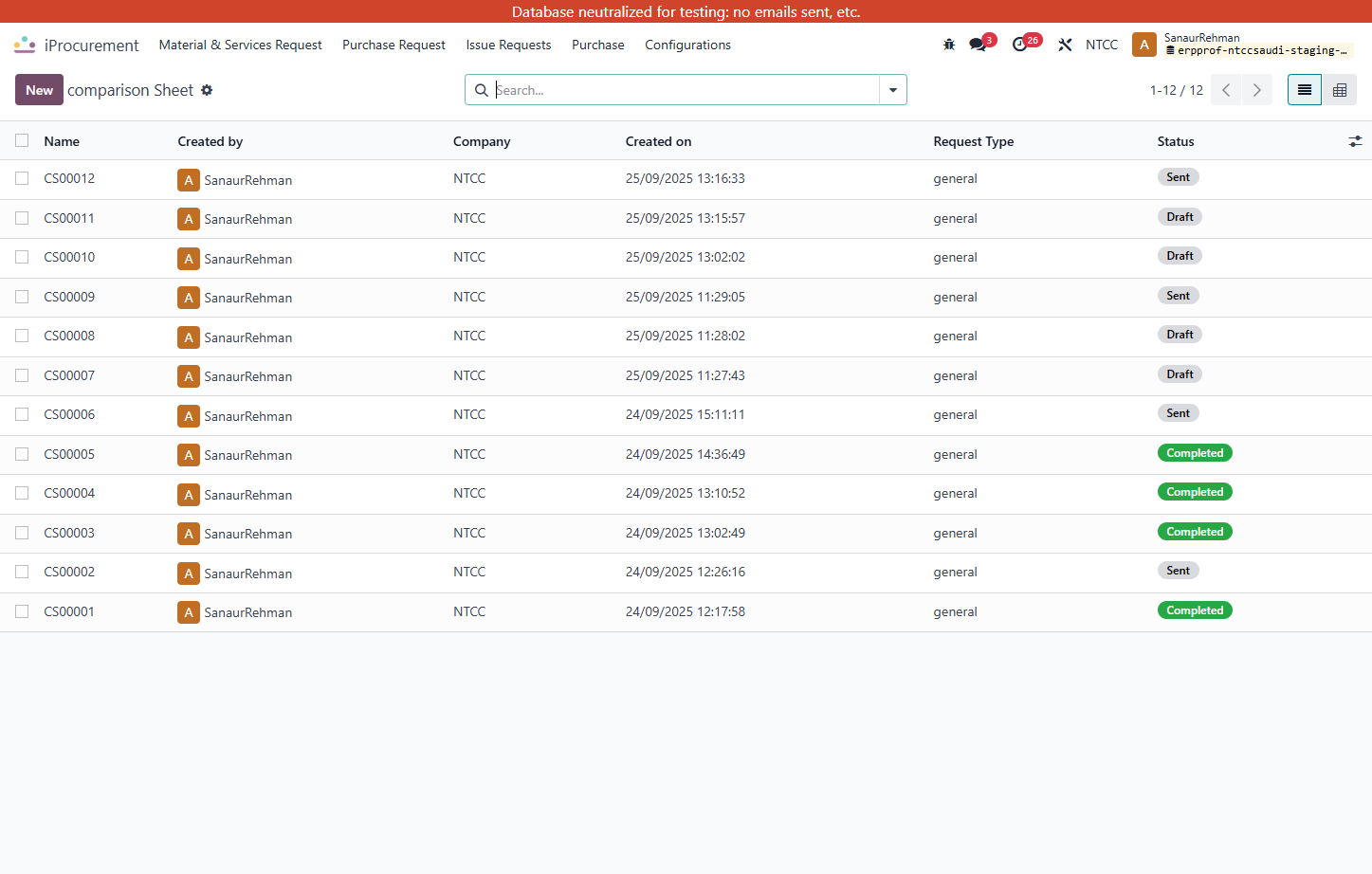Click Draft status badge of CS00011

[x=1180, y=217]
